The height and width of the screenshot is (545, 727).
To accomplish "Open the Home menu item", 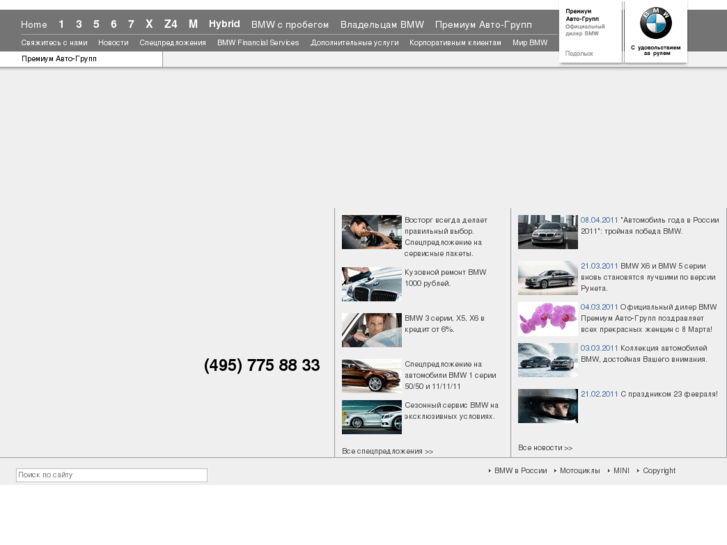I will point(34,25).
